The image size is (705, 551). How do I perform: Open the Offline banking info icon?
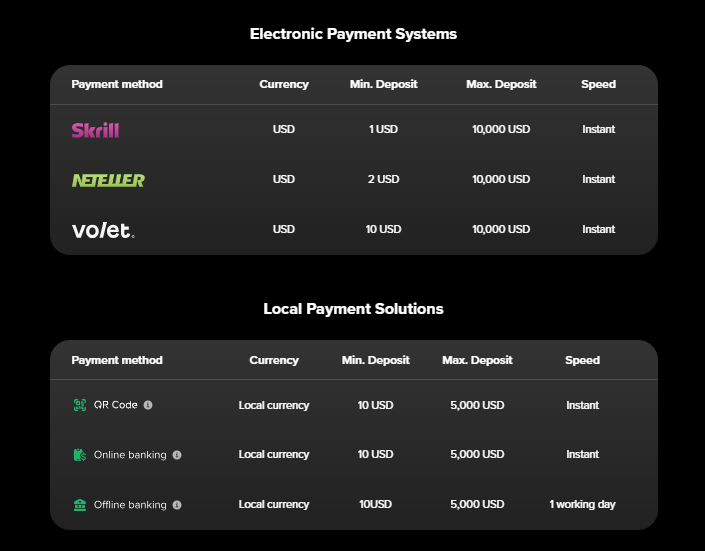click(177, 505)
